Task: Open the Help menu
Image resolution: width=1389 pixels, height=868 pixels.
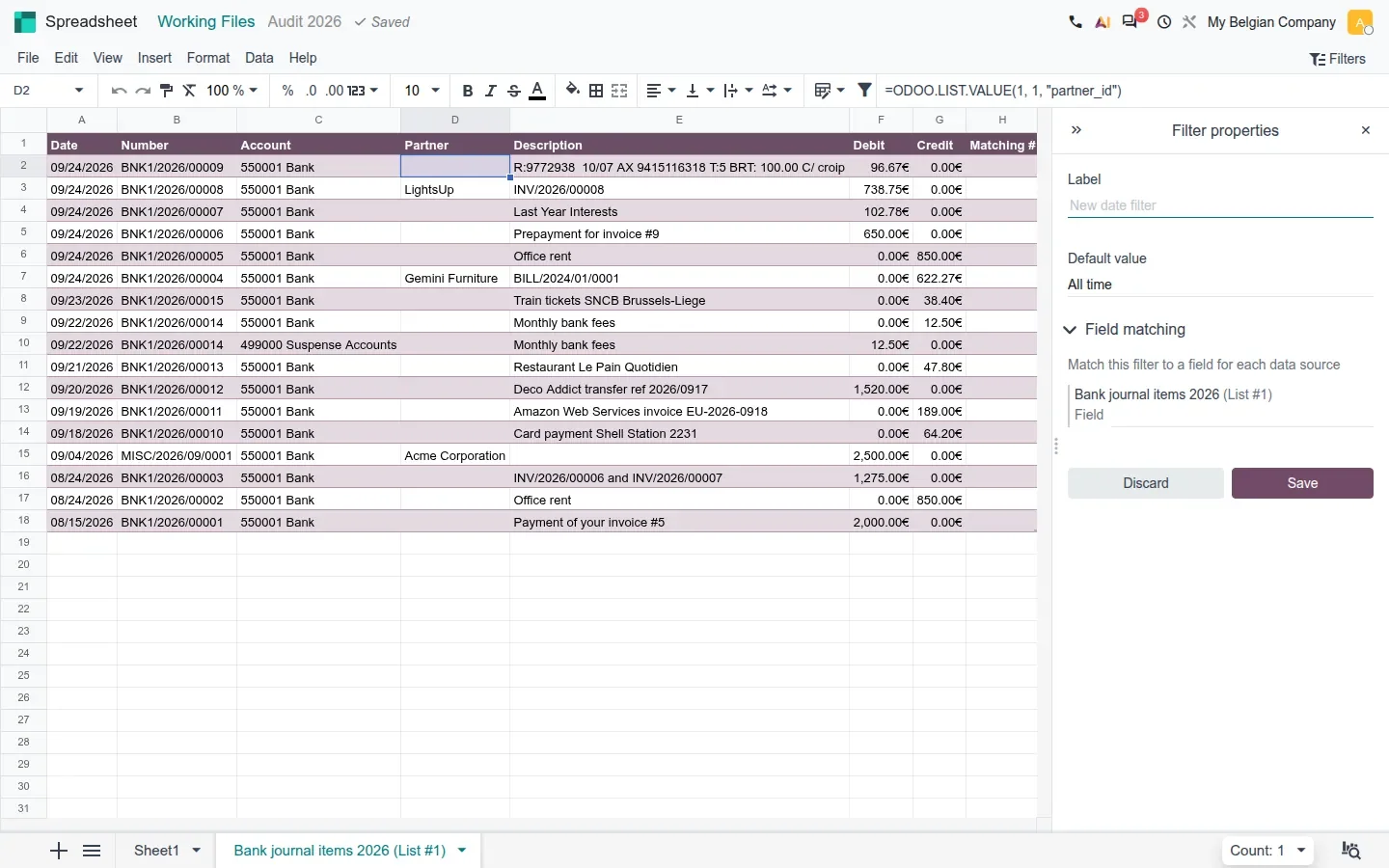Action: click(303, 58)
